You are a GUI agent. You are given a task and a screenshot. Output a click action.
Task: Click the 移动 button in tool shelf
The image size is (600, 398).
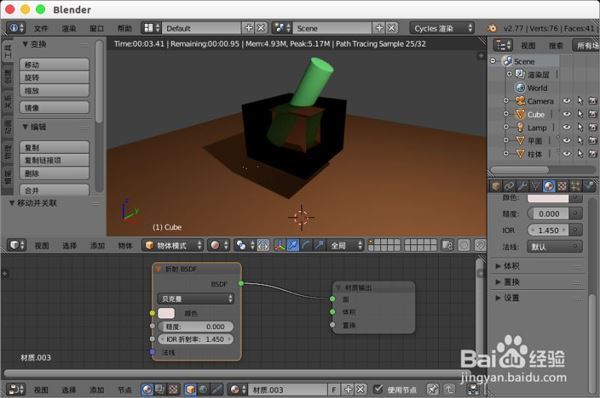54,64
